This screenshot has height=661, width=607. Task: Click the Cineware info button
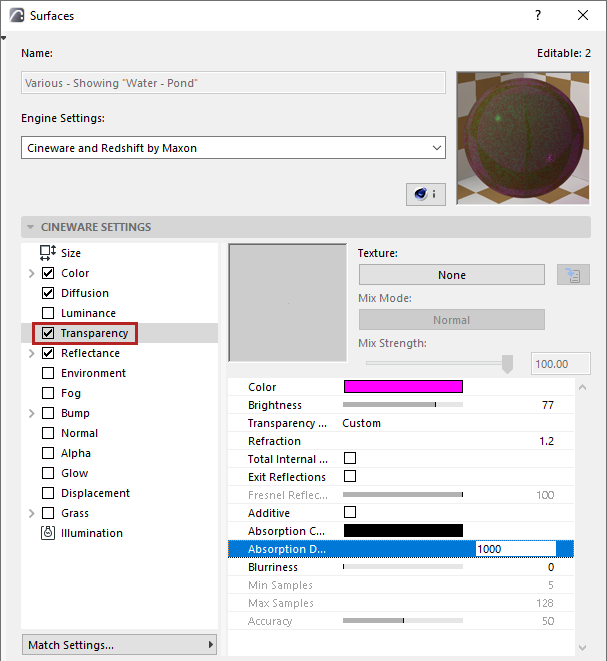pyautogui.click(x=425, y=194)
